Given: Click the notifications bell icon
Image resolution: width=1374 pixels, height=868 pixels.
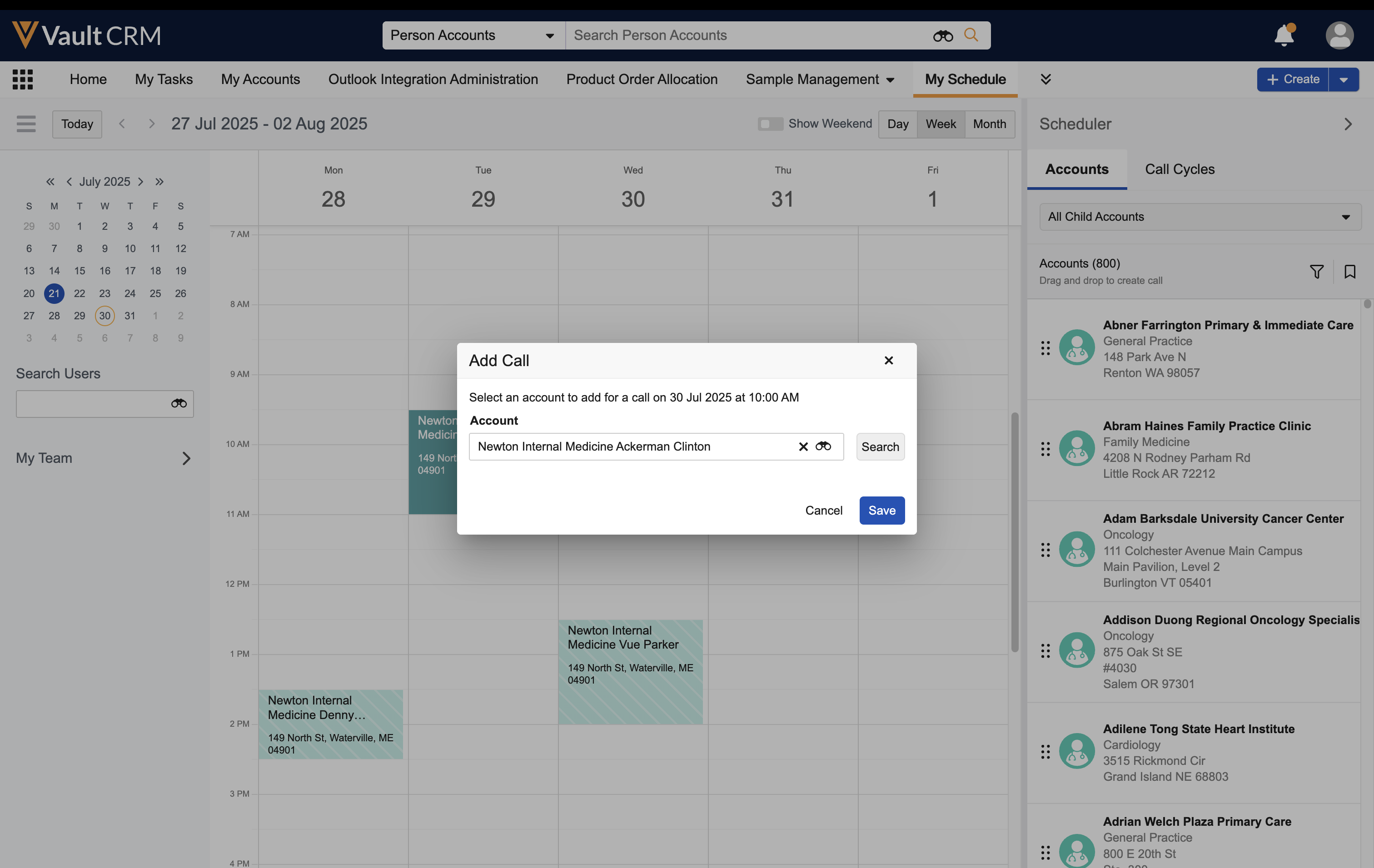Looking at the screenshot, I should 1284,35.
